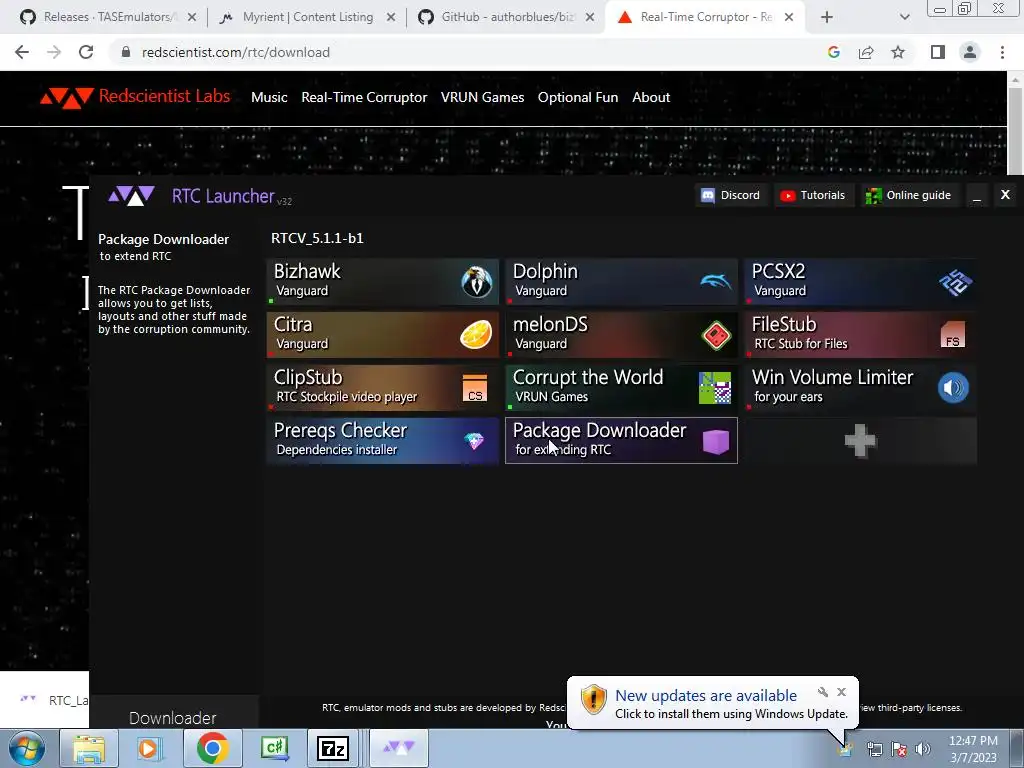Click the Win Volume Limiter speaker icon
This screenshot has height=768, width=1024.
click(953, 388)
